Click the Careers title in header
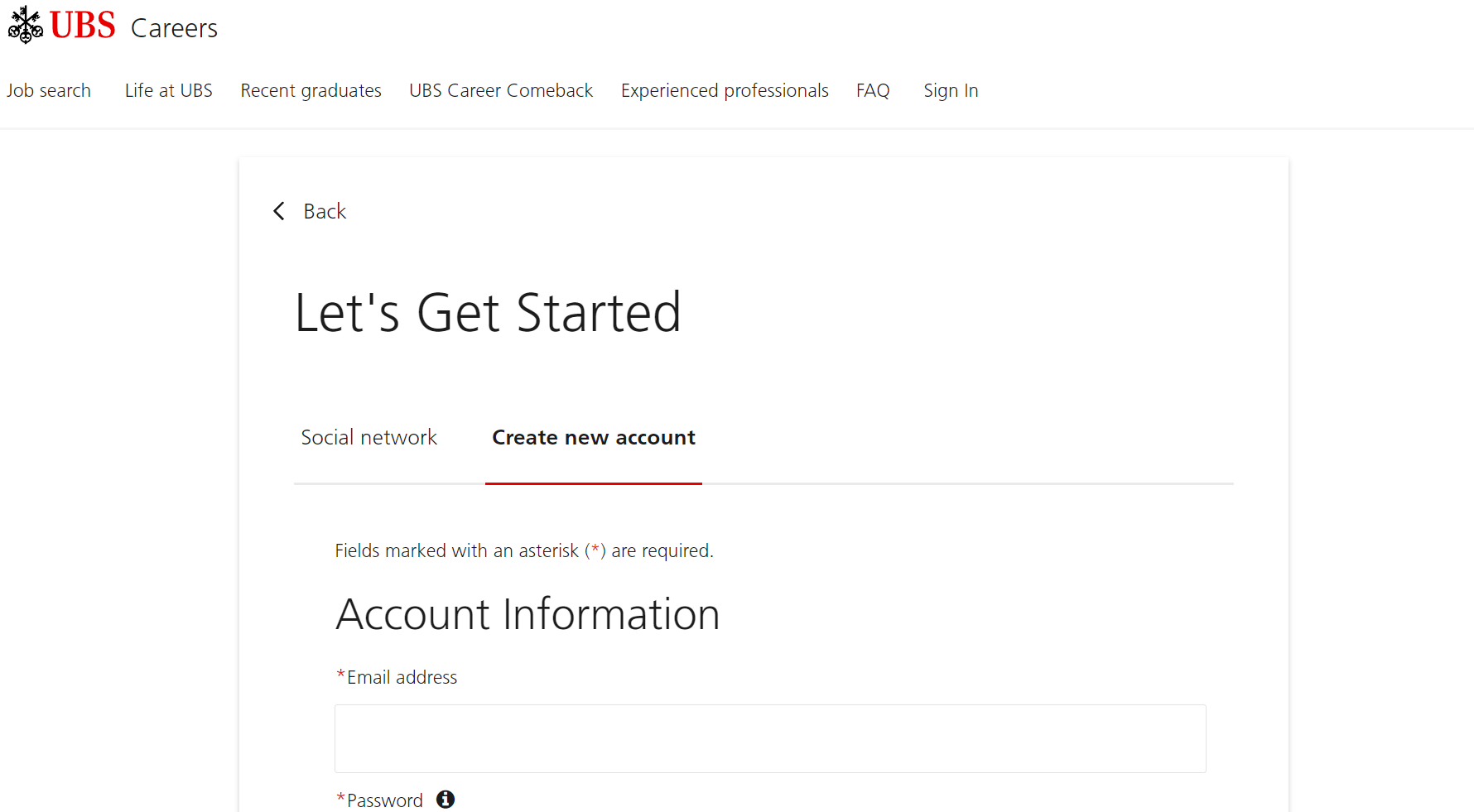Image resolution: width=1474 pixels, height=812 pixels. coord(174,28)
